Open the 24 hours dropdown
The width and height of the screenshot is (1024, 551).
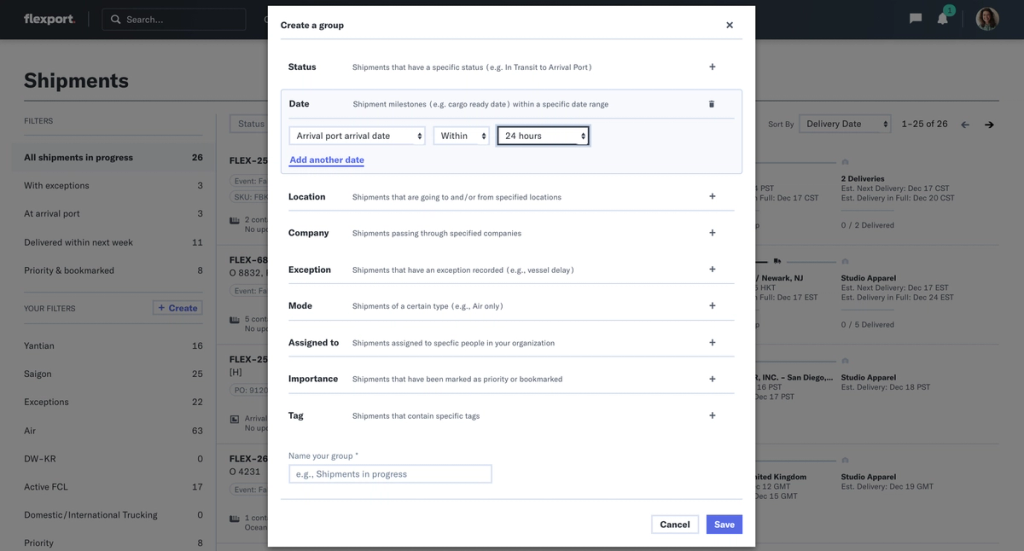543,136
